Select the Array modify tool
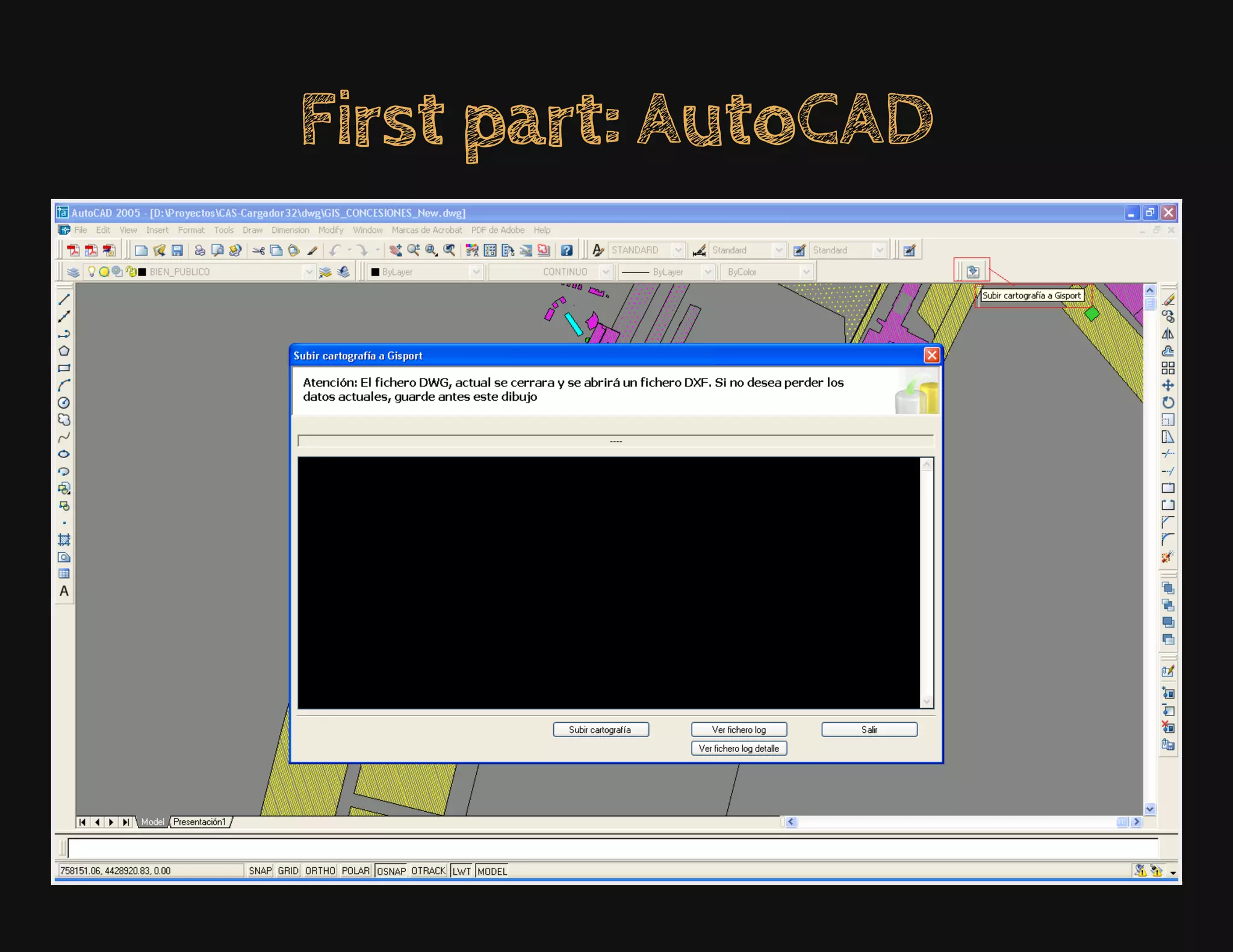This screenshot has height=952, width=1233. [1168, 368]
